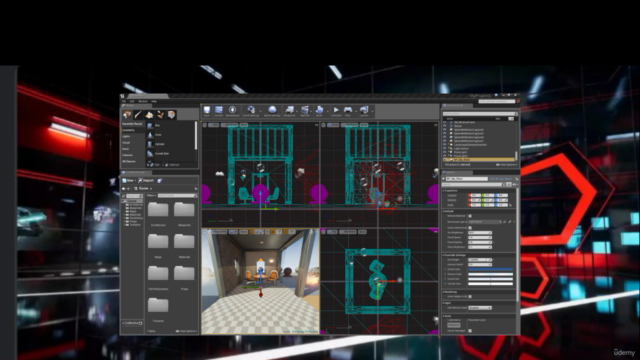This screenshot has width=640, height=360.
Task: Click the Game path breadcrumb
Action: point(143,189)
